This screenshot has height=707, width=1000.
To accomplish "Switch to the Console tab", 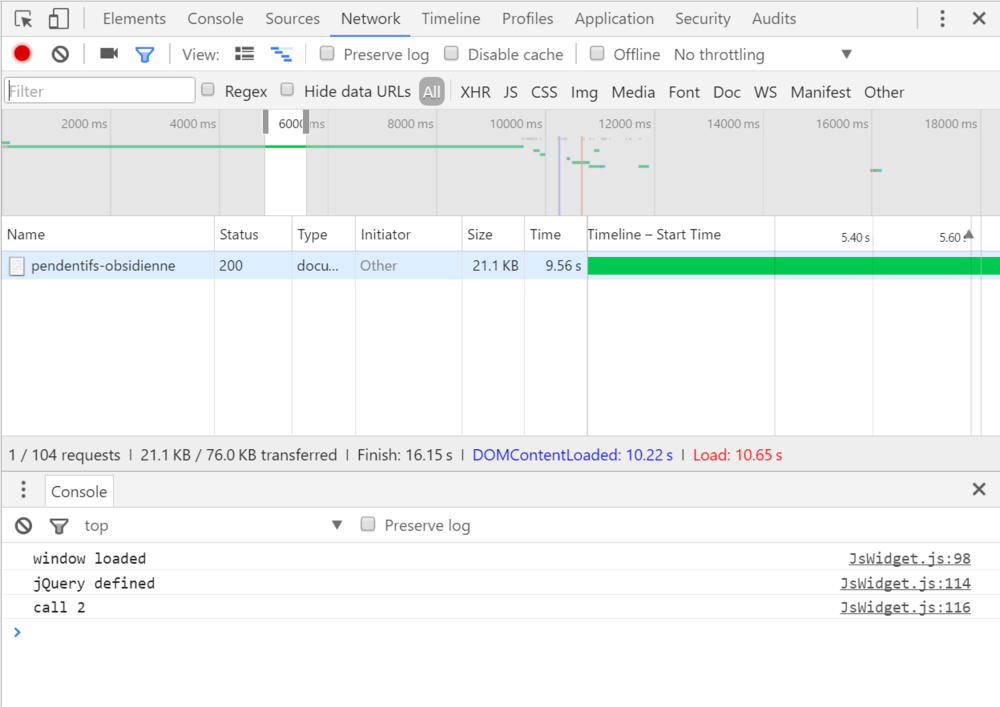I will [x=215, y=19].
